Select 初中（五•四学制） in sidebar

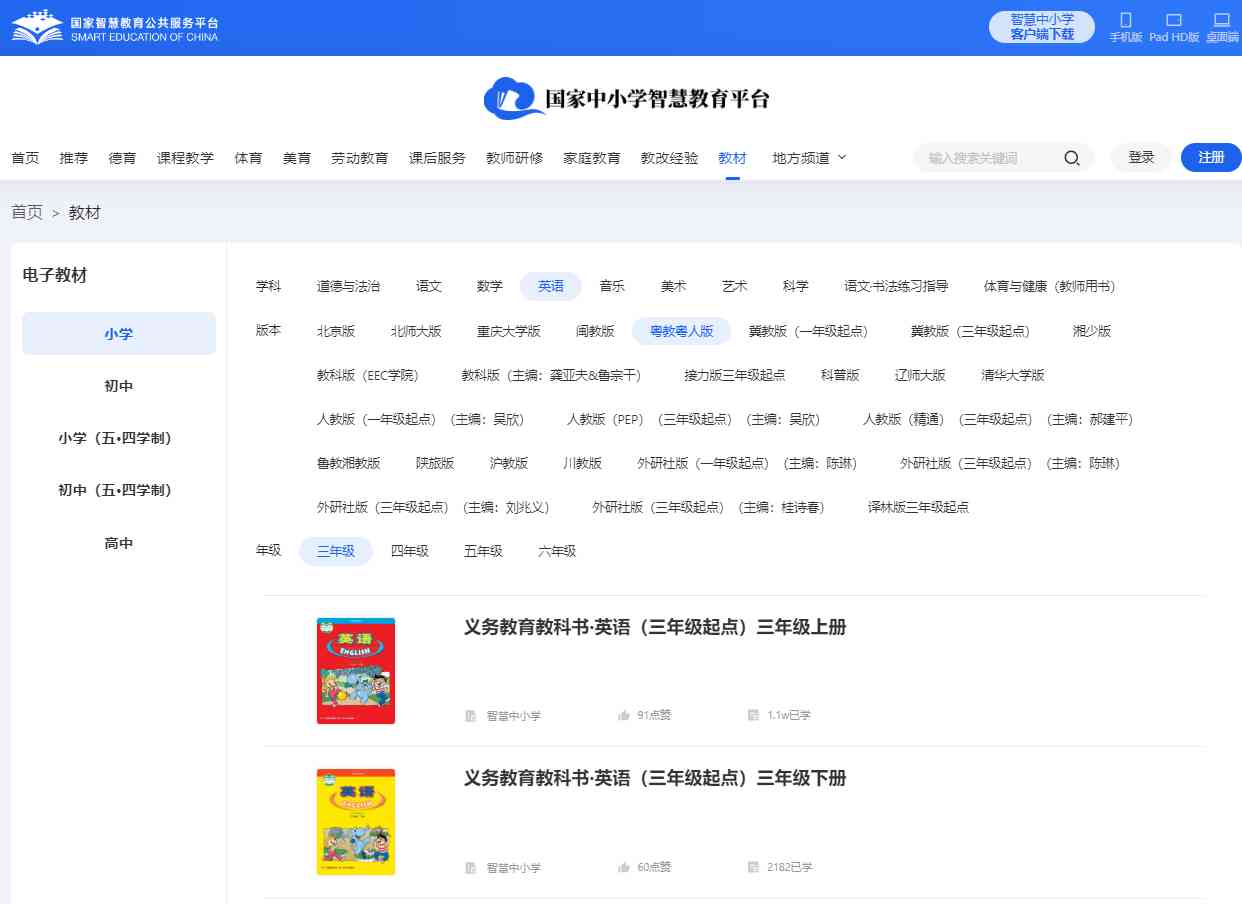(x=119, y=490)
